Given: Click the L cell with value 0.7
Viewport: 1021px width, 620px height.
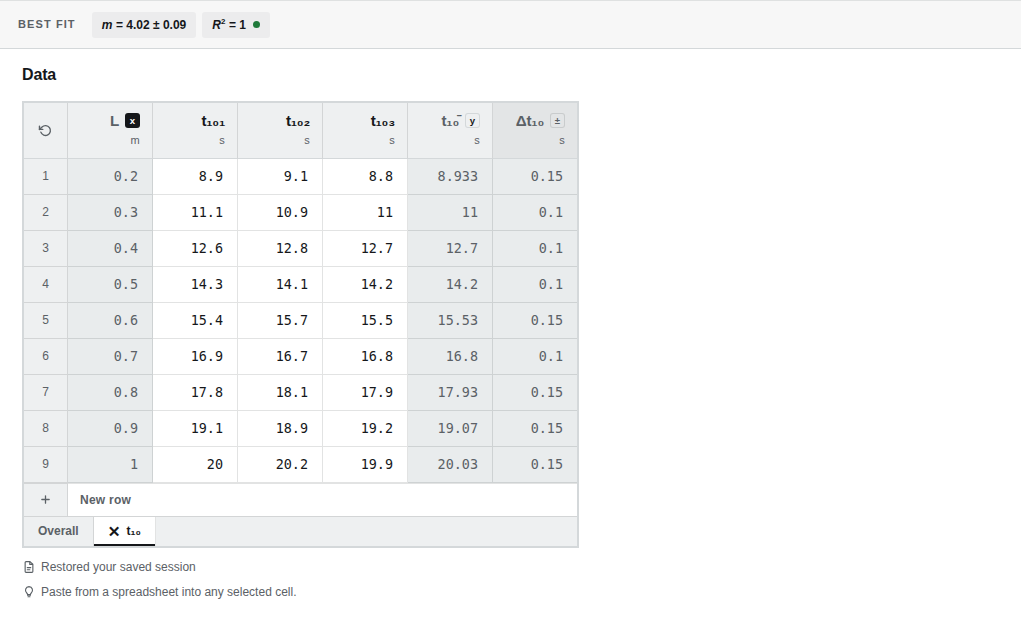Looking at the screenshot, I should tap(110, 356).
